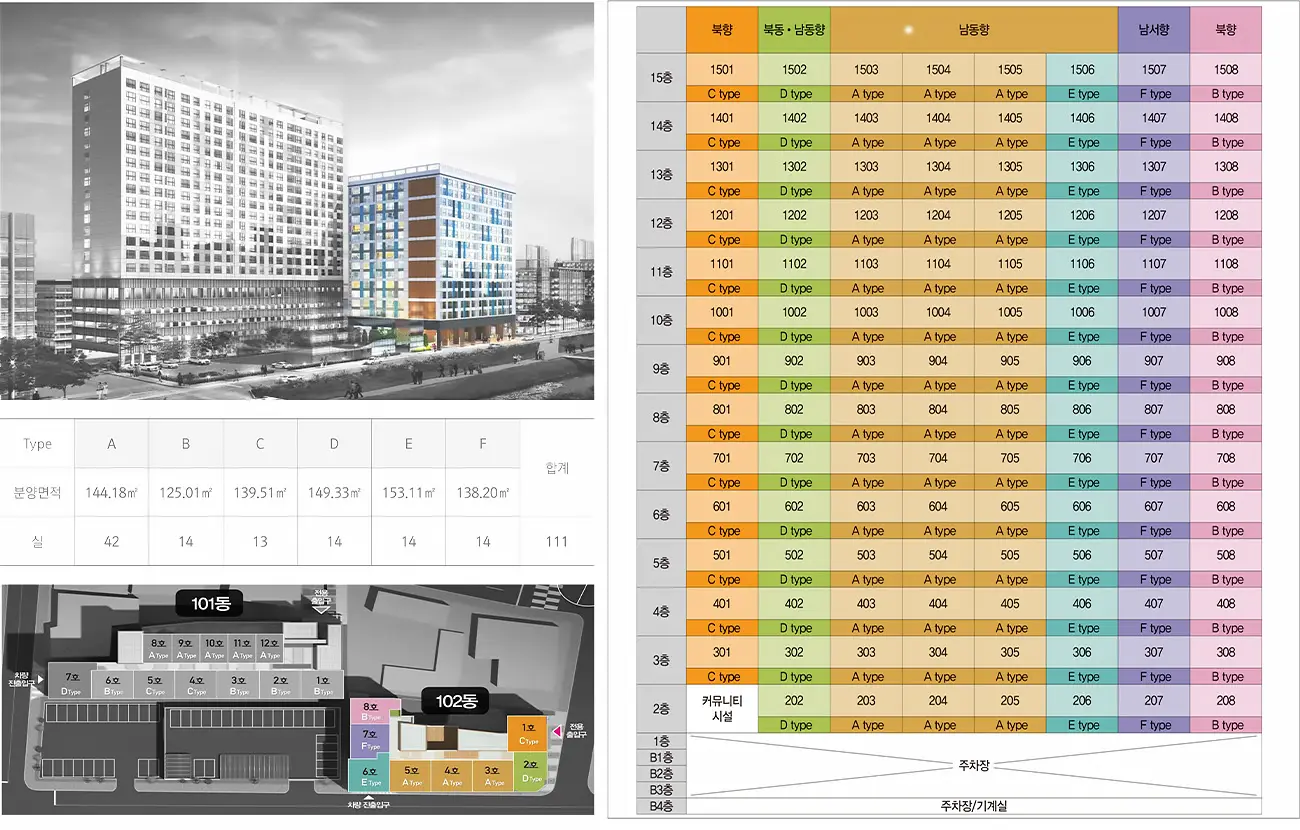Click unit cell 1103
Viewport: 1300px width, 830px height.
click(866, 264)
